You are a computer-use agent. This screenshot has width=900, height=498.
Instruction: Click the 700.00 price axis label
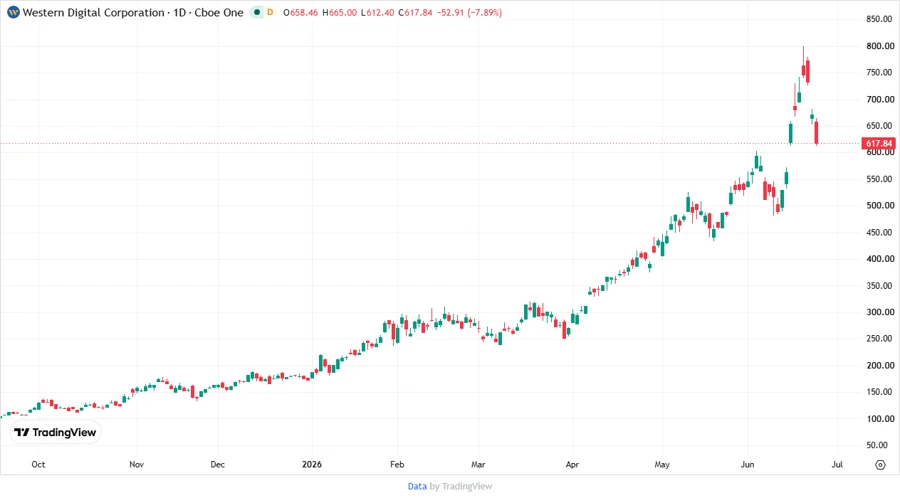[x=880, y=99]
